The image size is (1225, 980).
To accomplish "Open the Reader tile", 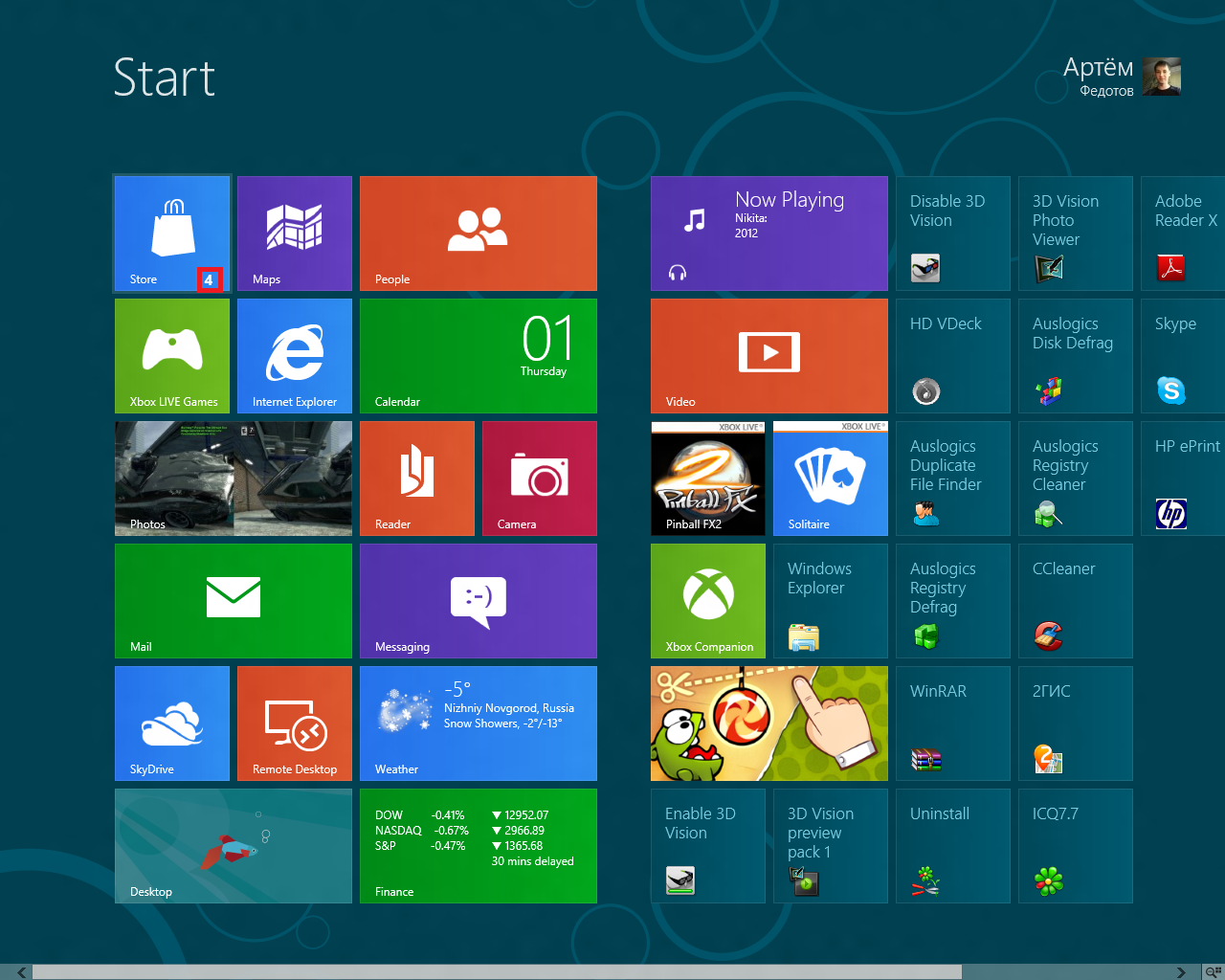I will coord(417,479).
